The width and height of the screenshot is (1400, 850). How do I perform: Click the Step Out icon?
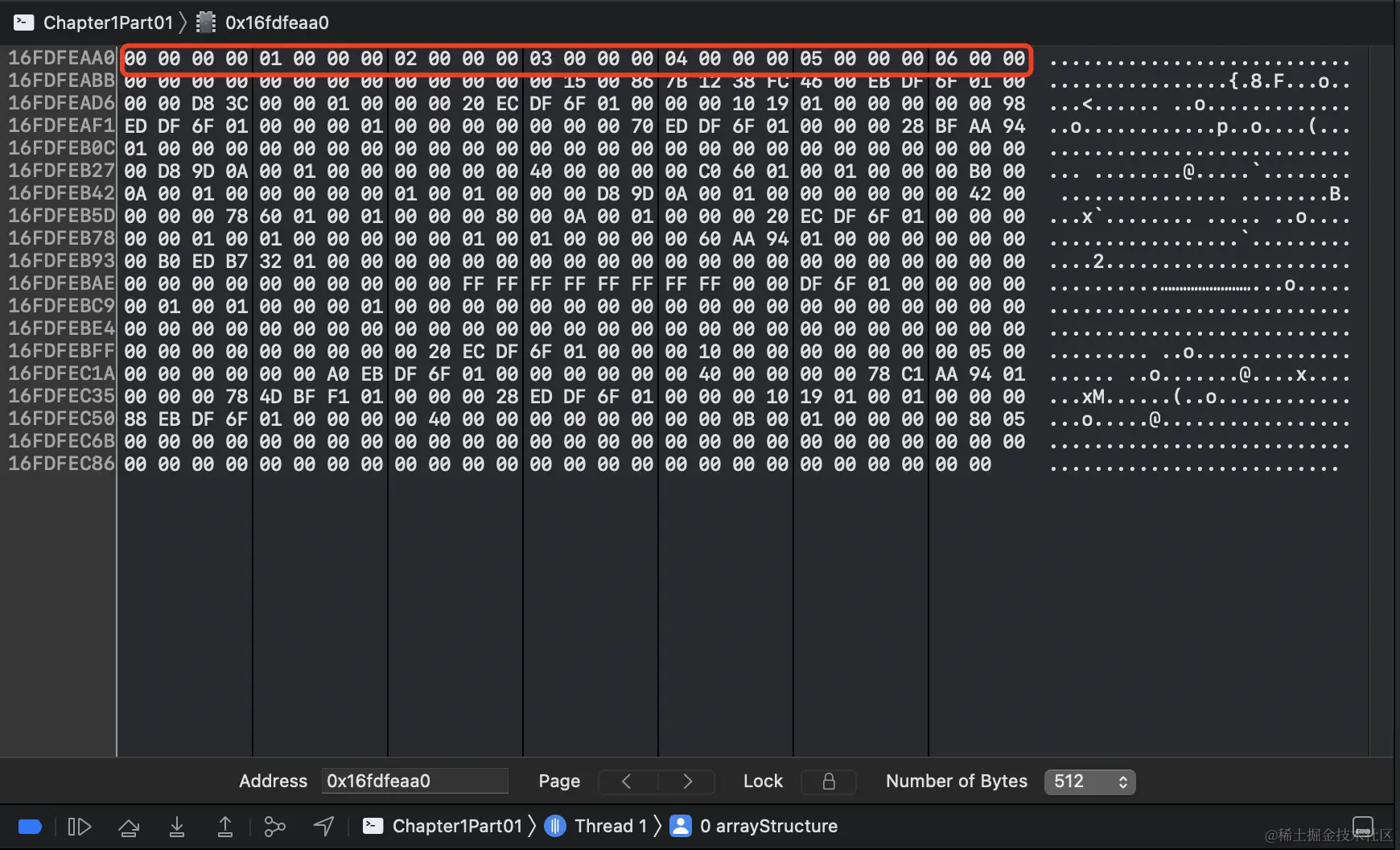pyautogui.click(x=225, y=827)
